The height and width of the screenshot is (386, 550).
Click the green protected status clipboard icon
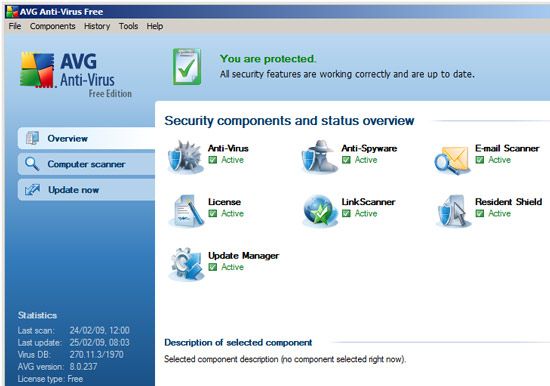187,67
